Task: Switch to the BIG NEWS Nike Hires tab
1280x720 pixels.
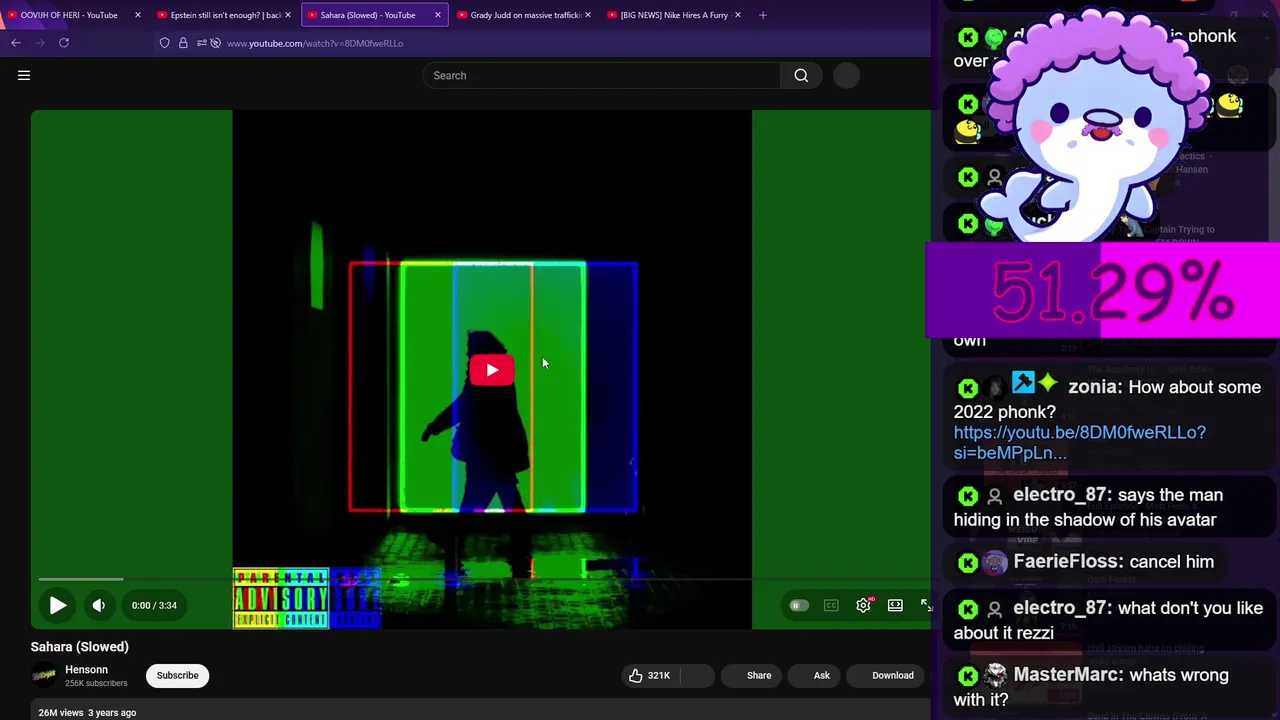Action: pos(674,15)
